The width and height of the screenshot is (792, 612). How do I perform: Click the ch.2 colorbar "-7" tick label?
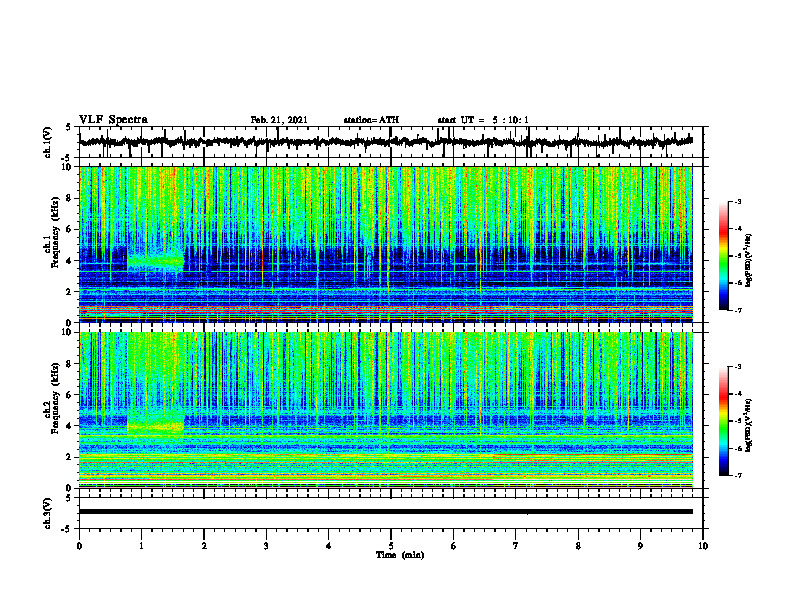pos(738,475)
